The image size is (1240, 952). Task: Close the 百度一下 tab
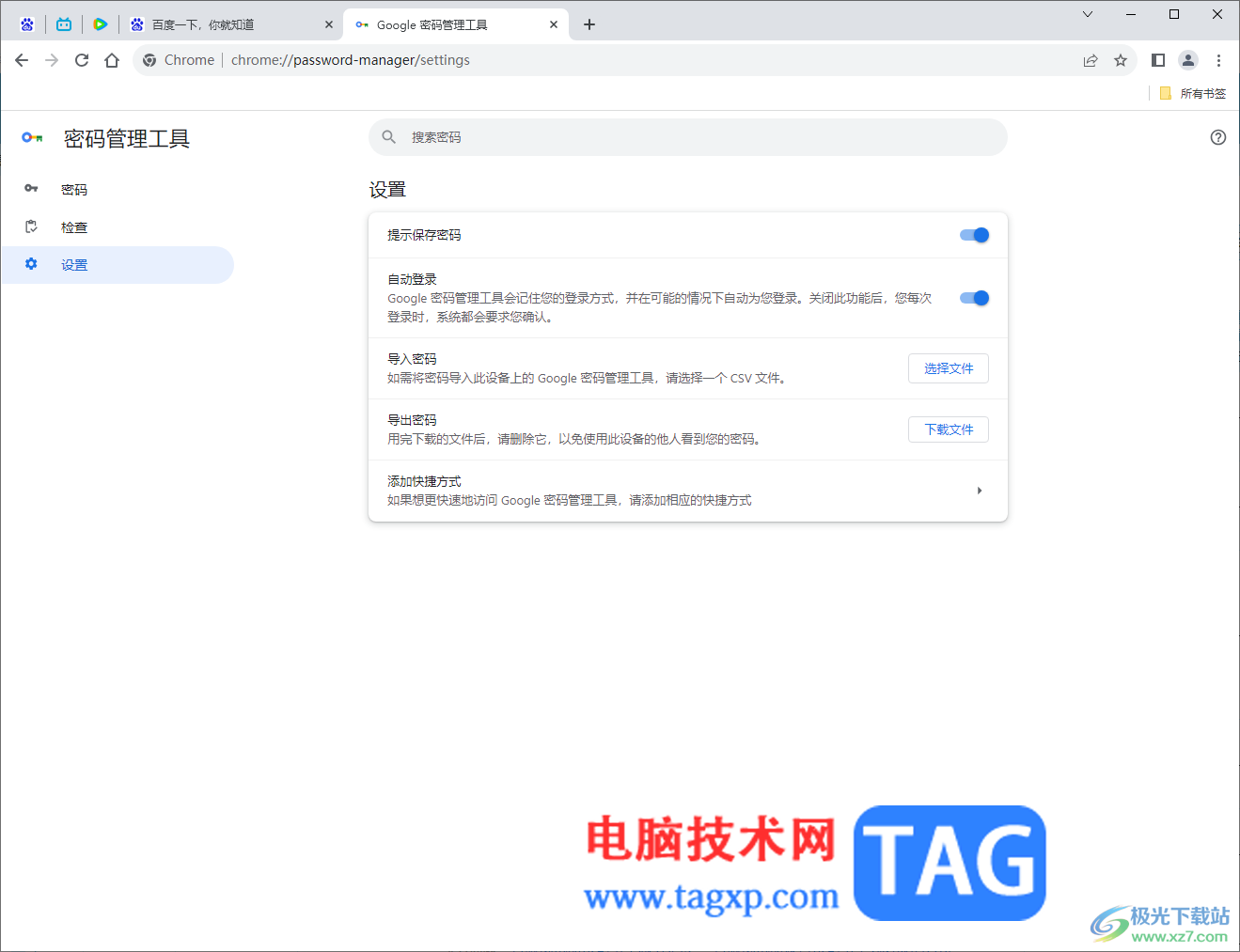tap(329, 24)
